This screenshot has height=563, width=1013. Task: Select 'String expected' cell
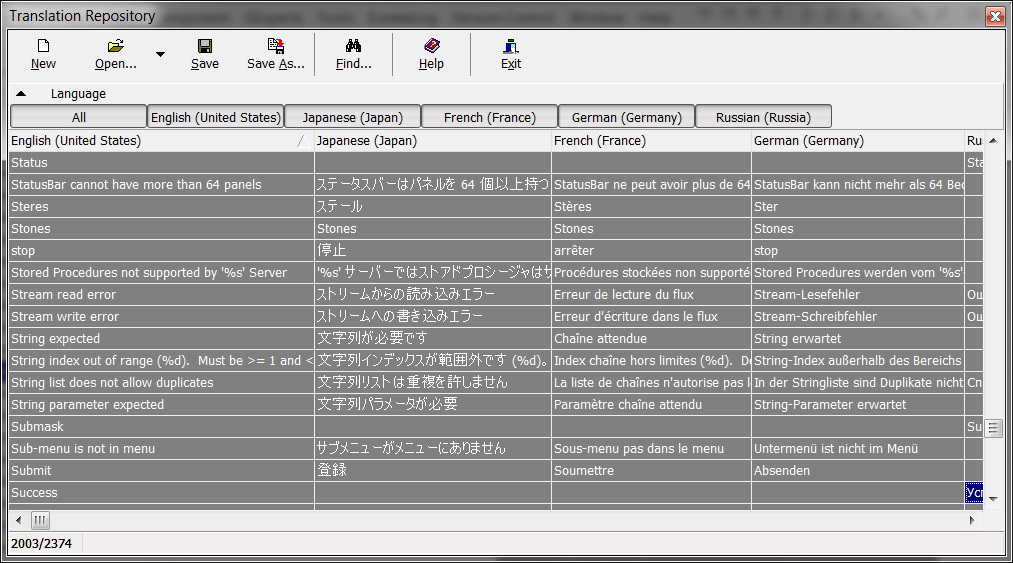click(162, 339)
